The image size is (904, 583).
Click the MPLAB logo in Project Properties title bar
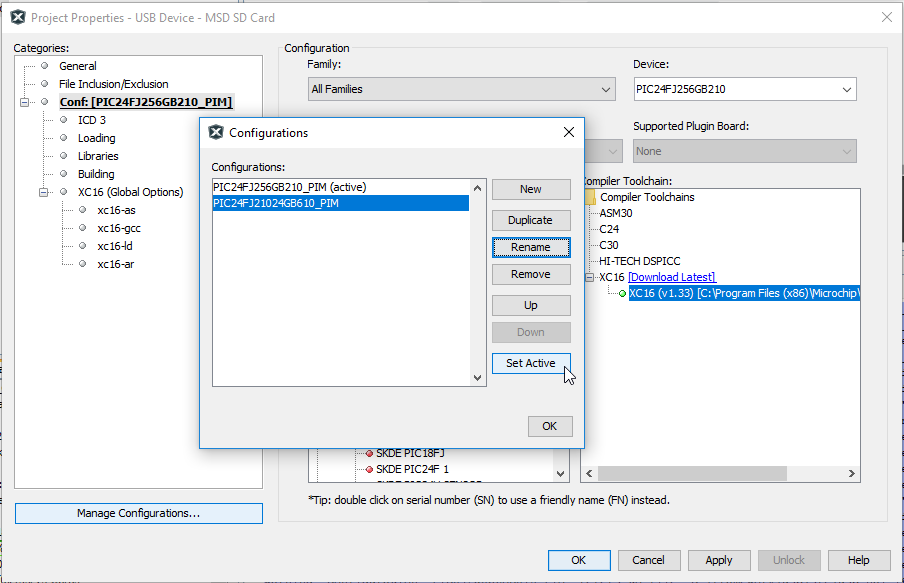tap(18, 17)
